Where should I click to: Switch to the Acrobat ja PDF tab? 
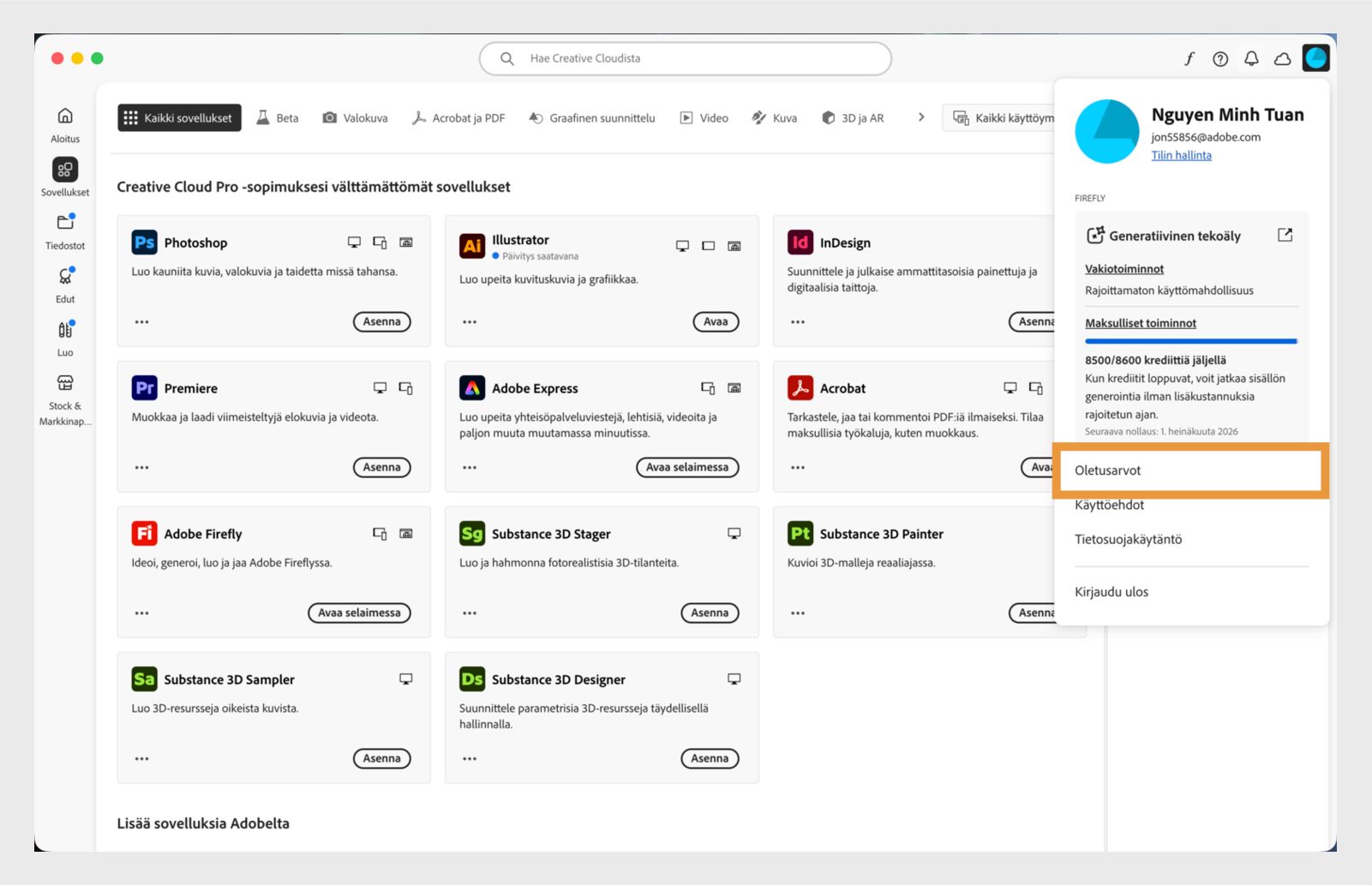(x=458, y=117)
